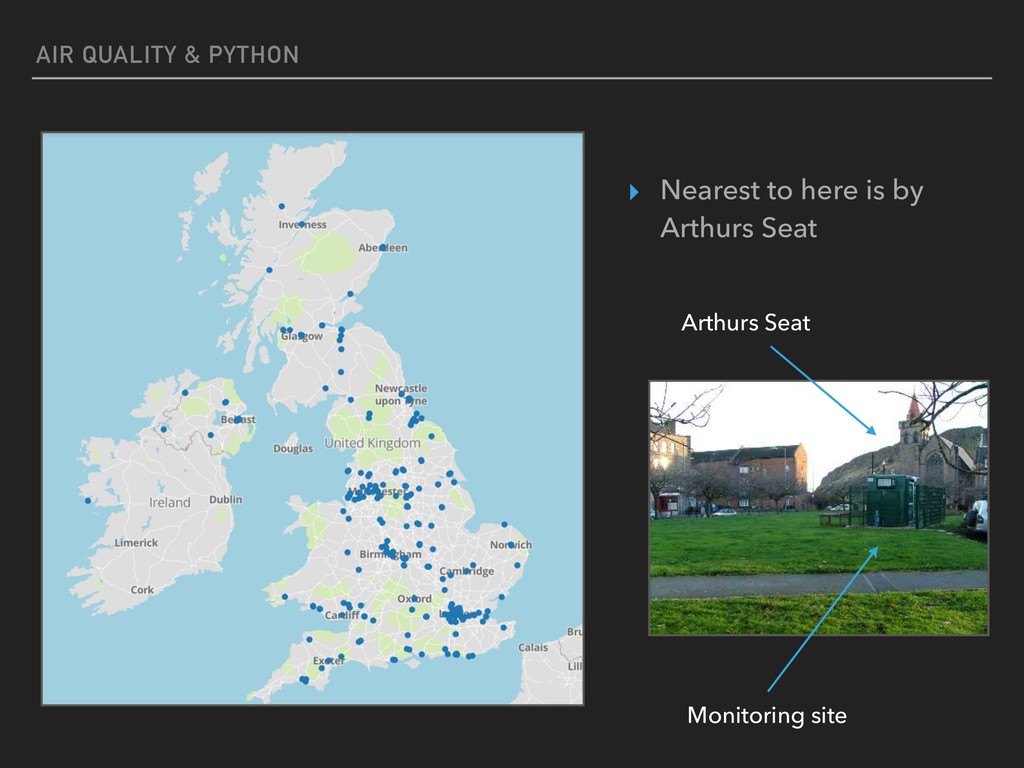Click the 'Cardiff' label on the map
1024x768 pixels.
(342, 615)
